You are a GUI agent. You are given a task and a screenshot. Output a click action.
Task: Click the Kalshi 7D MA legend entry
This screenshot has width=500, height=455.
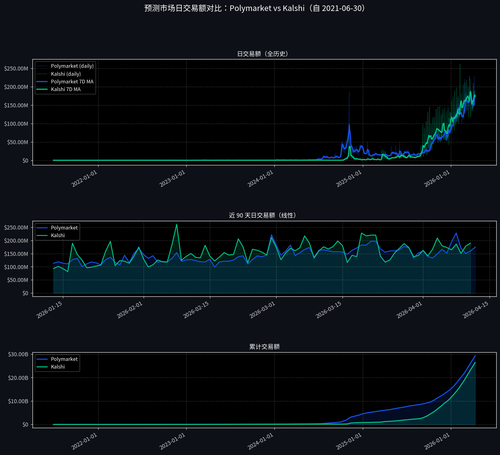[x=58, y=89]
